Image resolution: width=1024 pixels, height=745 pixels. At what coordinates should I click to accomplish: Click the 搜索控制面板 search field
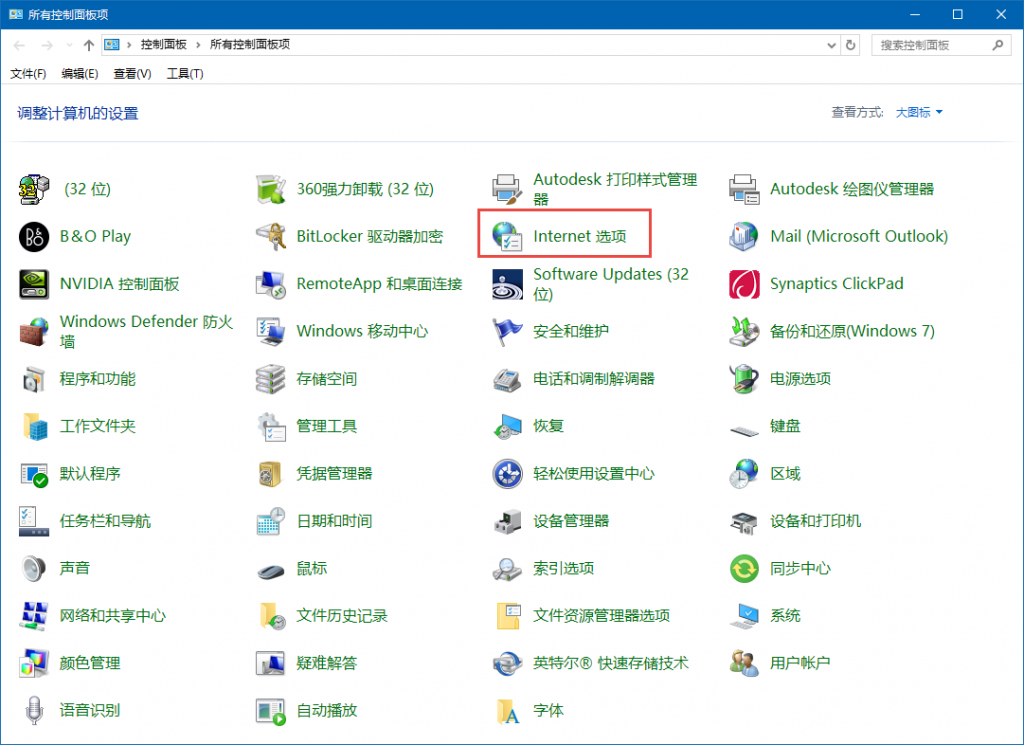tap(930, 45)
